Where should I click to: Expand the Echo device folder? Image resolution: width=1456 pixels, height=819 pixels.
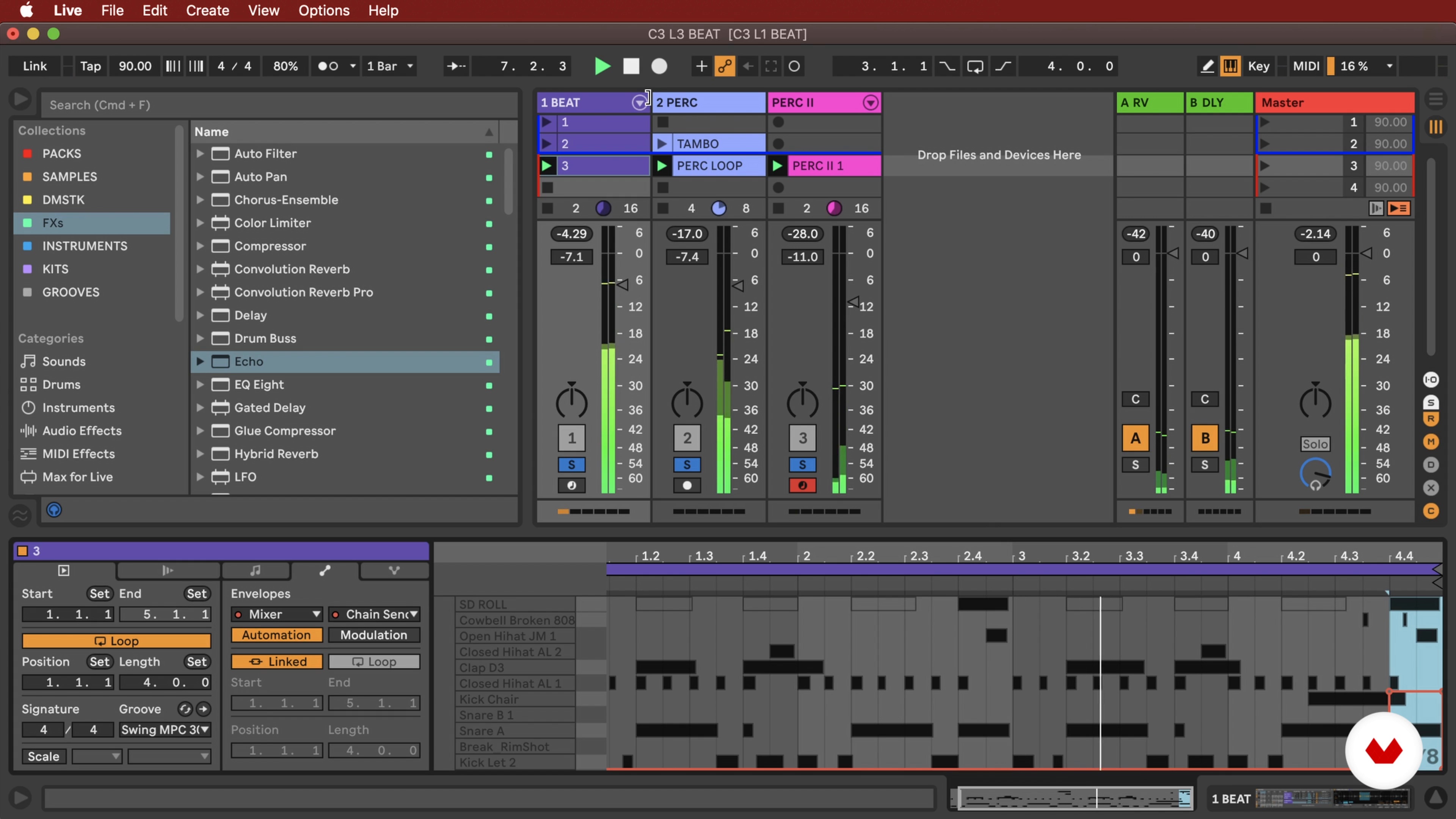199,361
